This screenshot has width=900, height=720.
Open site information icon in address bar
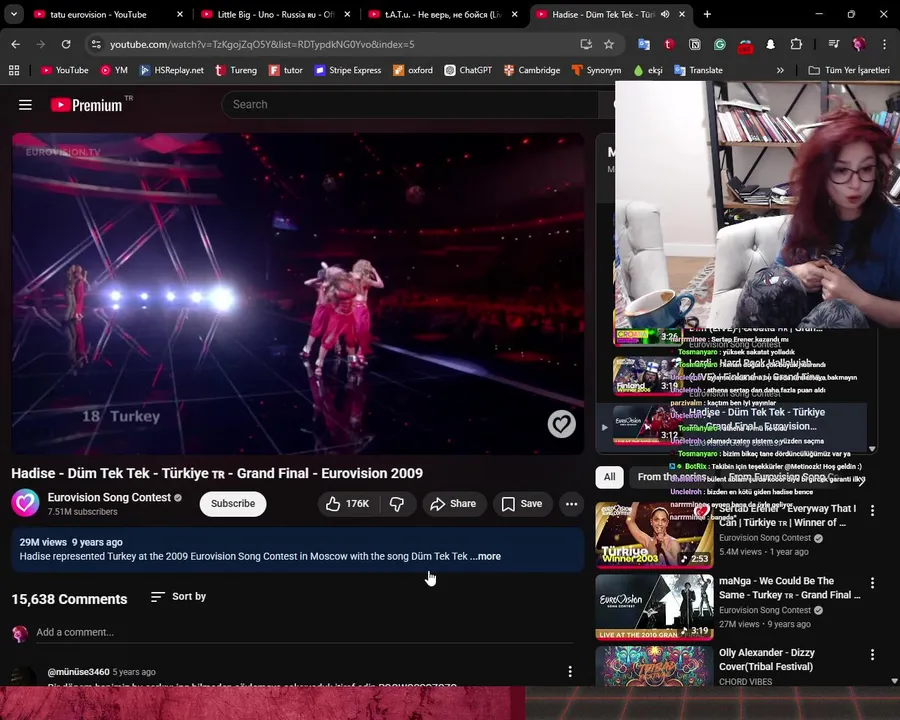pos(96,44)
